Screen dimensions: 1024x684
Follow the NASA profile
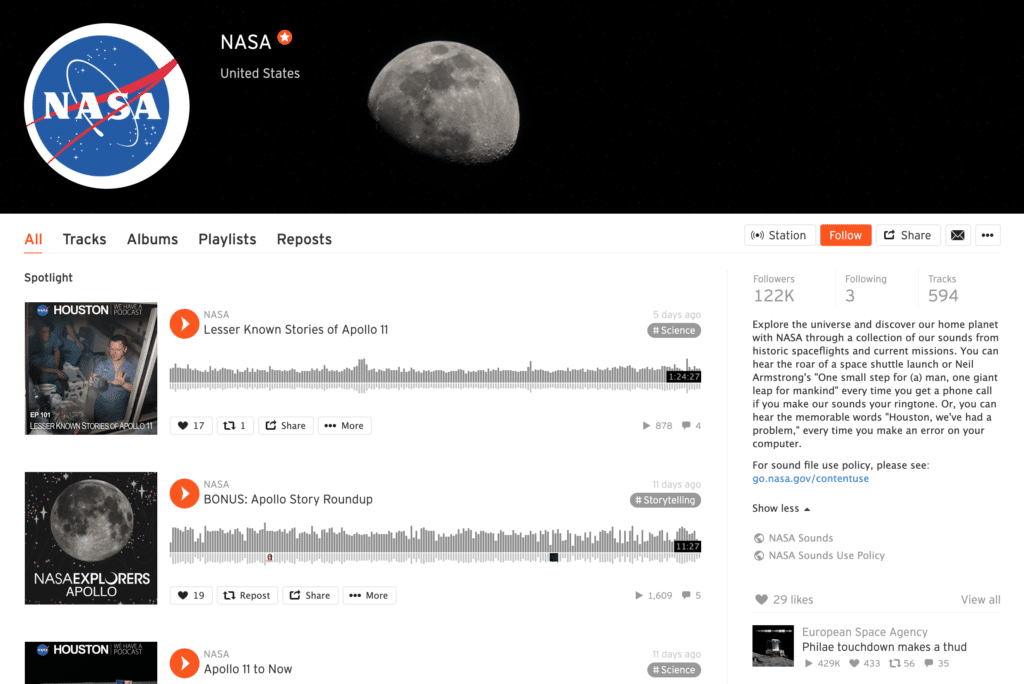(846, 235)
